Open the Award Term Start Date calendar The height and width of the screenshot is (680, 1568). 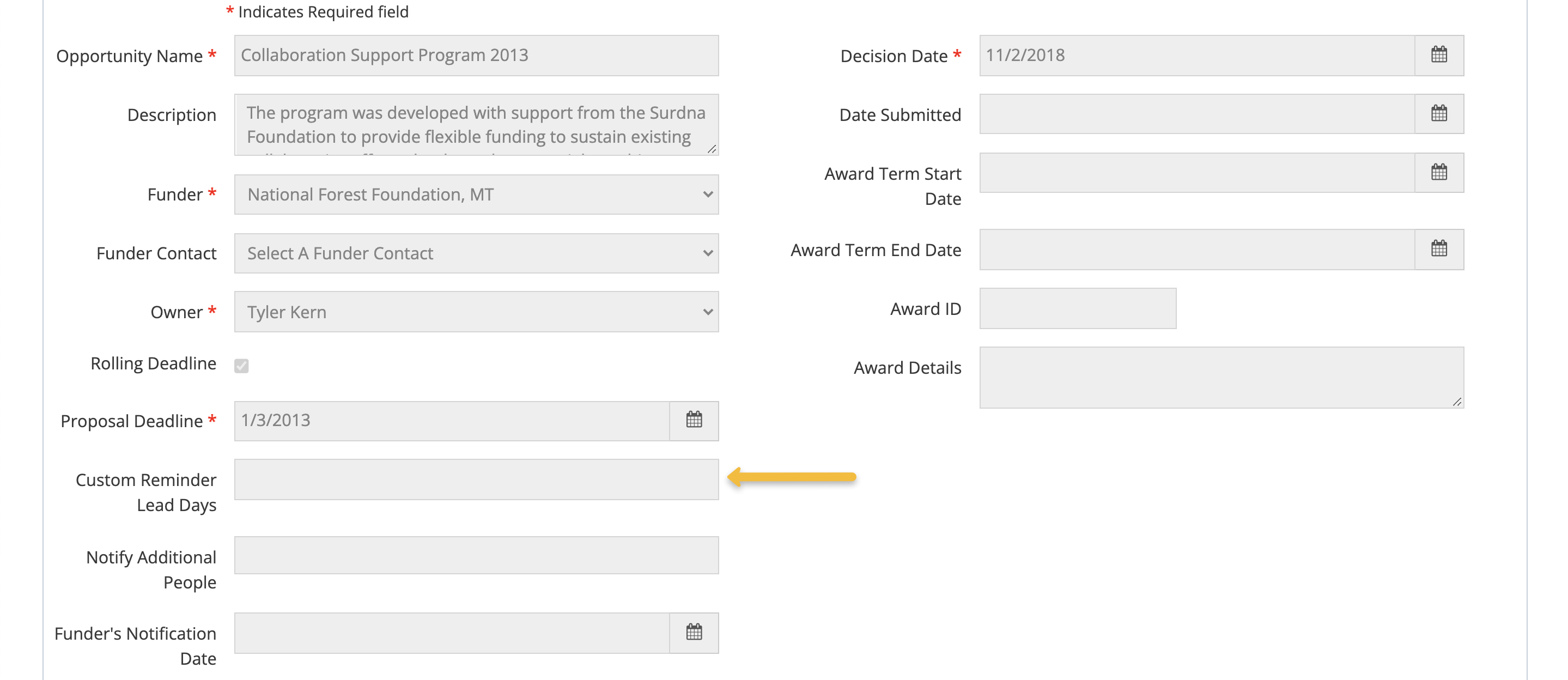point(1438,172)
